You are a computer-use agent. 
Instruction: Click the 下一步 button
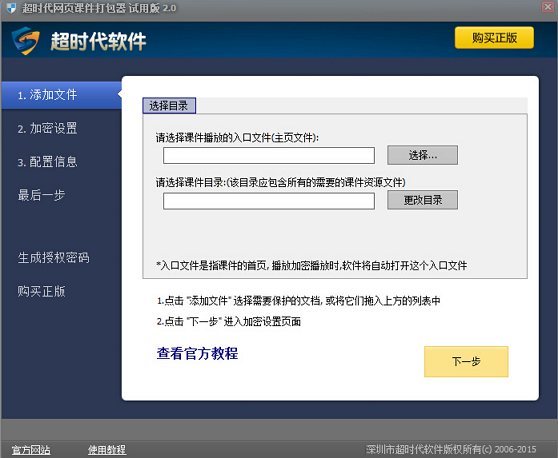point(466,361)
